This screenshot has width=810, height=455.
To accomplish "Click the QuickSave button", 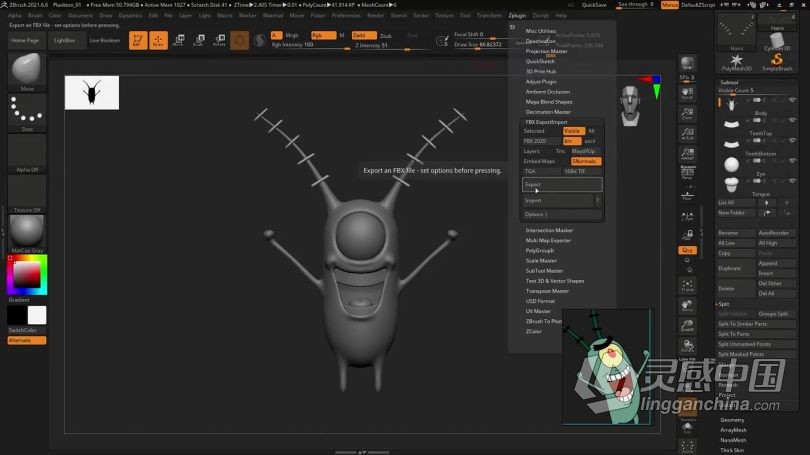I will 594,5.
